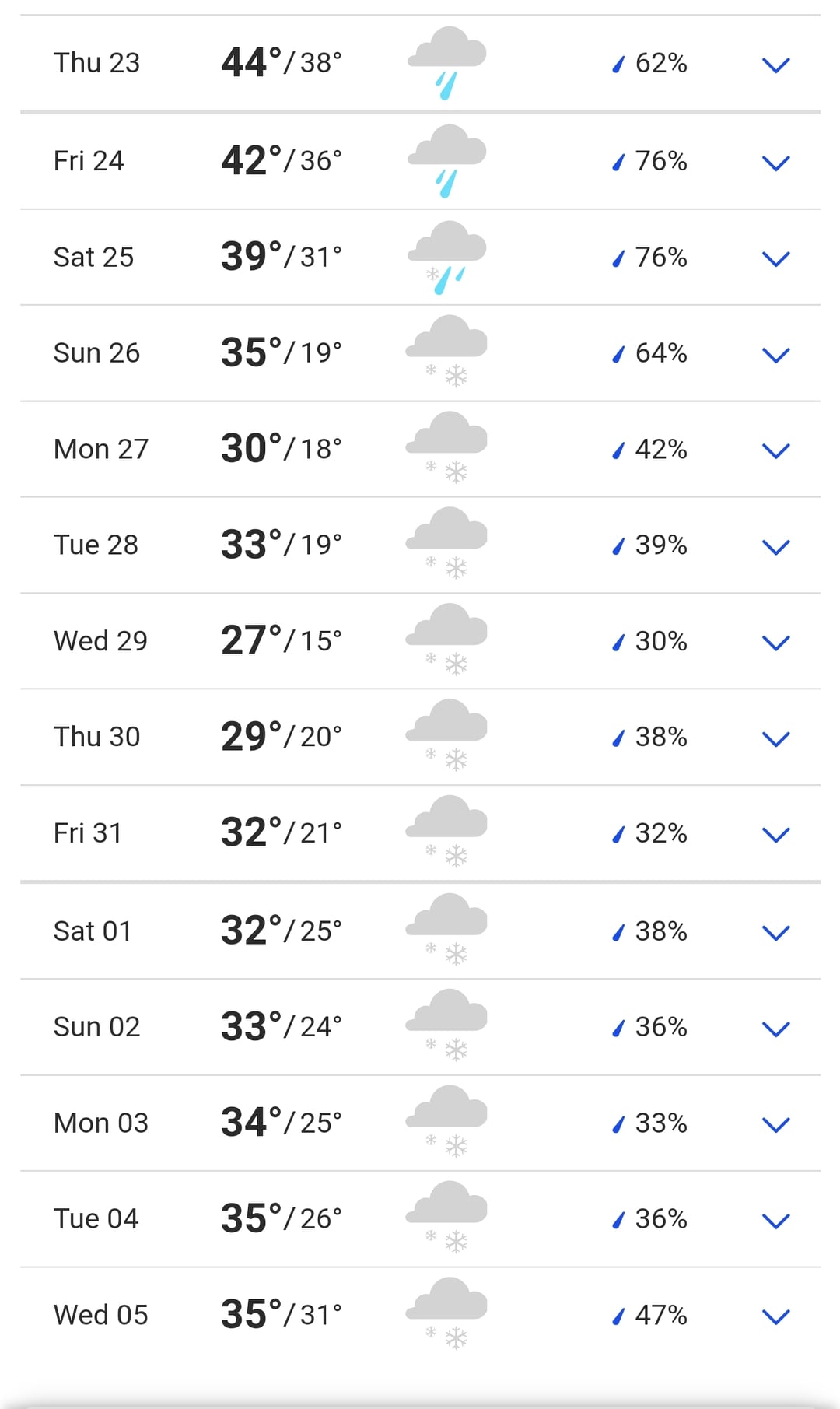The image size is (840, 1409).
Task: Select the 76% precipitation chance on Sat 25
Action: pyautogui.click(x=660, y=257)
